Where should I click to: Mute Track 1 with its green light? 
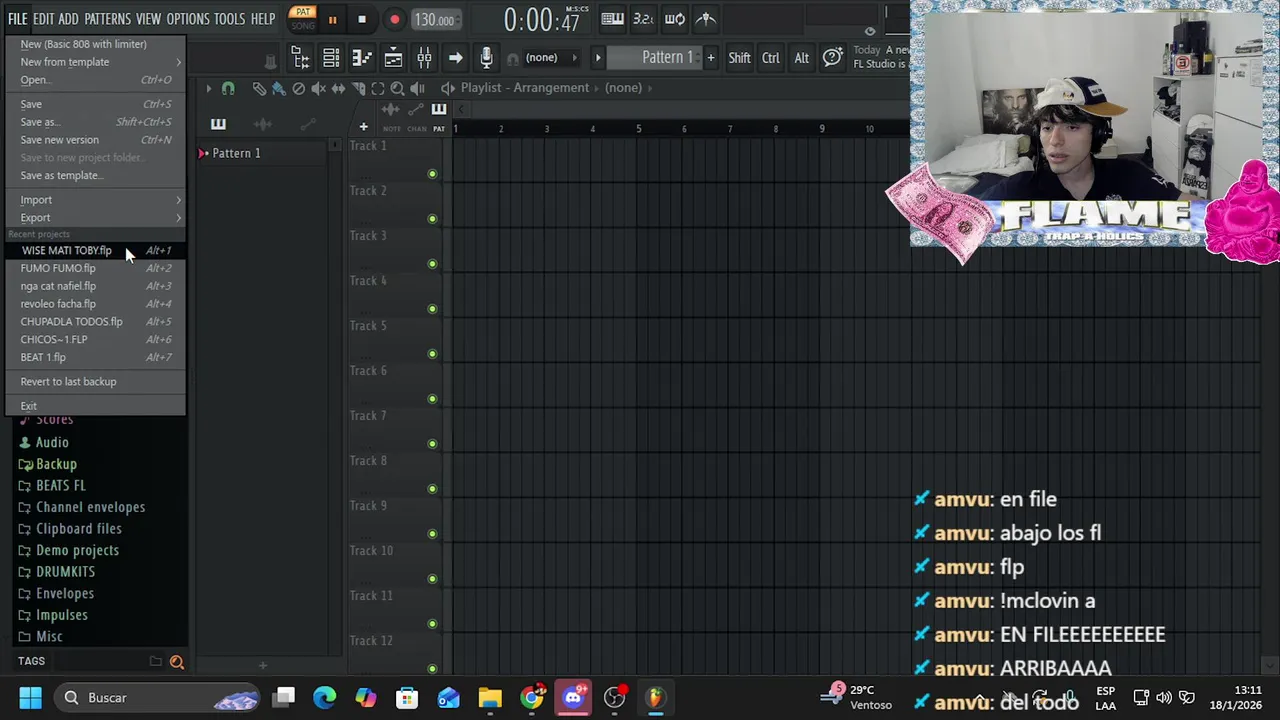click(x=432, y=174)
